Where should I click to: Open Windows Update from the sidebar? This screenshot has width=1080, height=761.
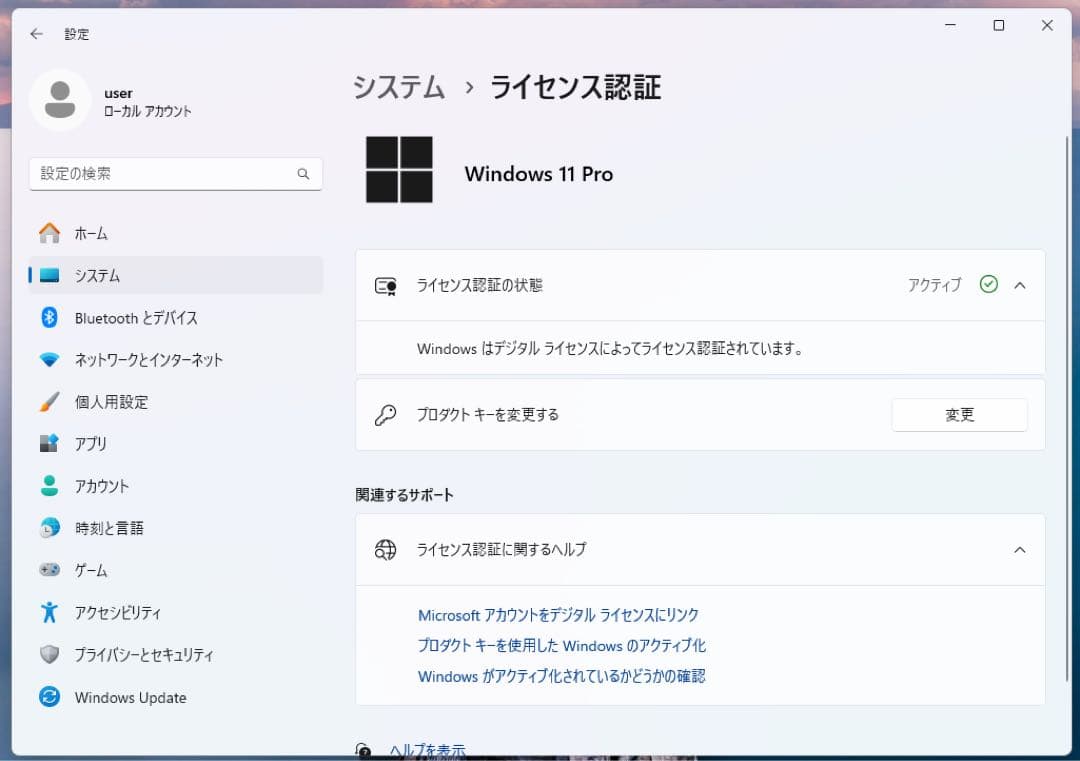coord(130,697)
